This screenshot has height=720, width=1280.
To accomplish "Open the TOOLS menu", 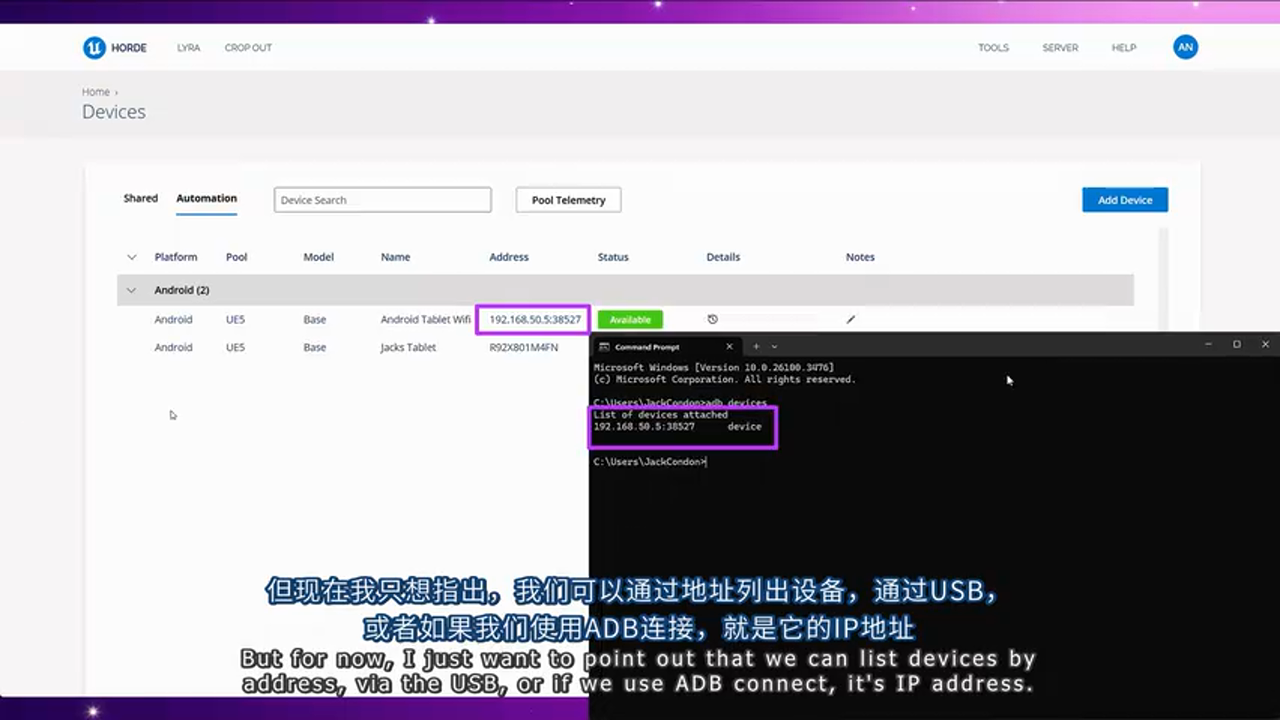I will 993,47.
